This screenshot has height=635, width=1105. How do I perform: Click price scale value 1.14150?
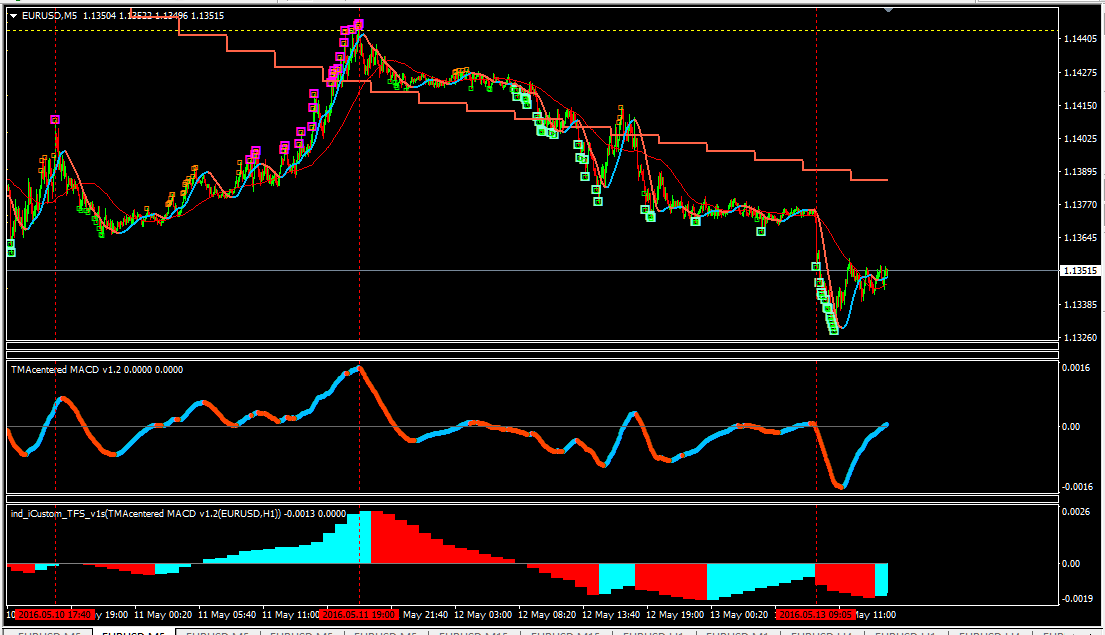[x=1080, y=106]
